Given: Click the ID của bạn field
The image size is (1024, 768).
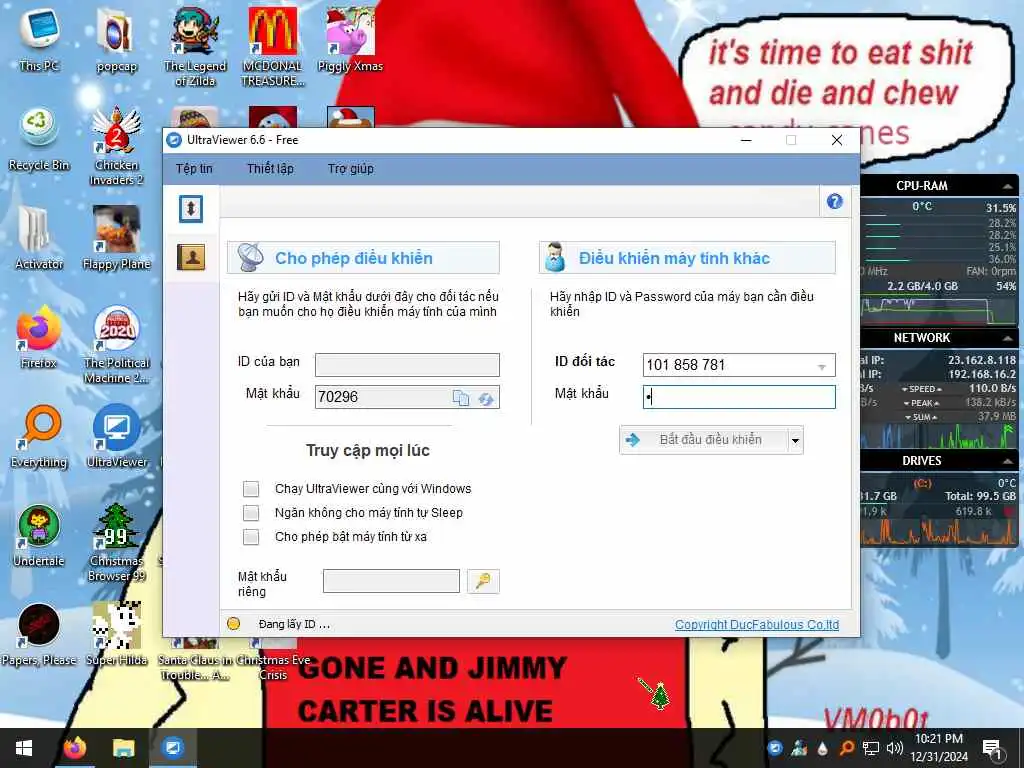Looking at the screenshot, I should pyautogui.click(x=407, y=365).
